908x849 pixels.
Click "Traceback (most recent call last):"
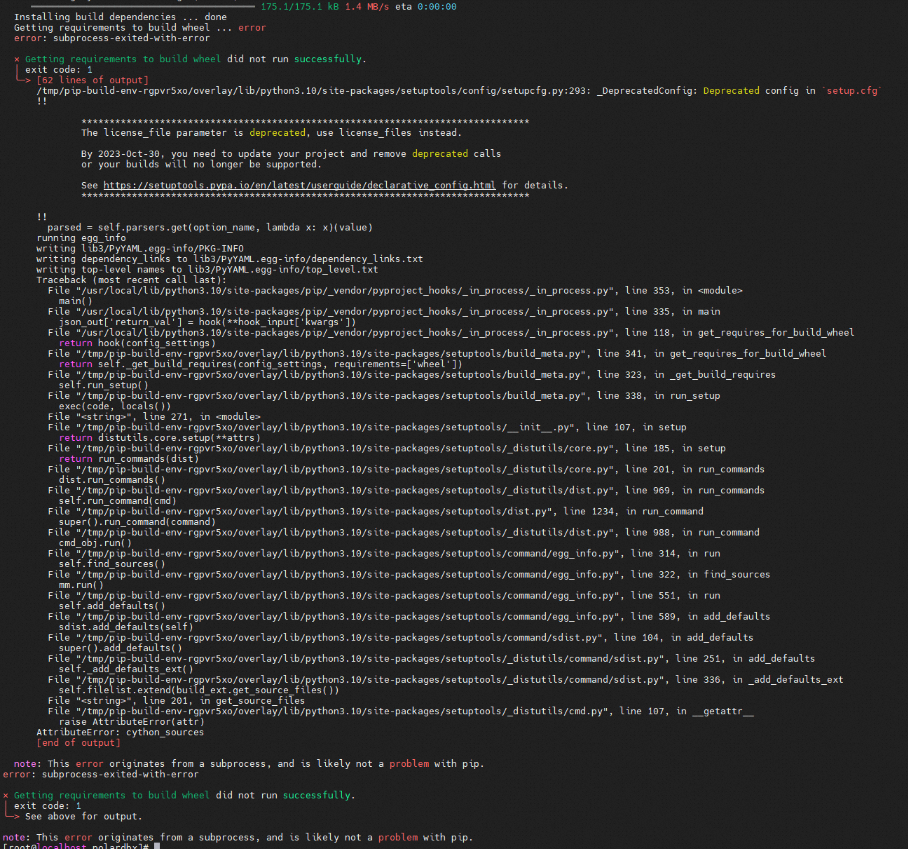(x=131, y=280)
